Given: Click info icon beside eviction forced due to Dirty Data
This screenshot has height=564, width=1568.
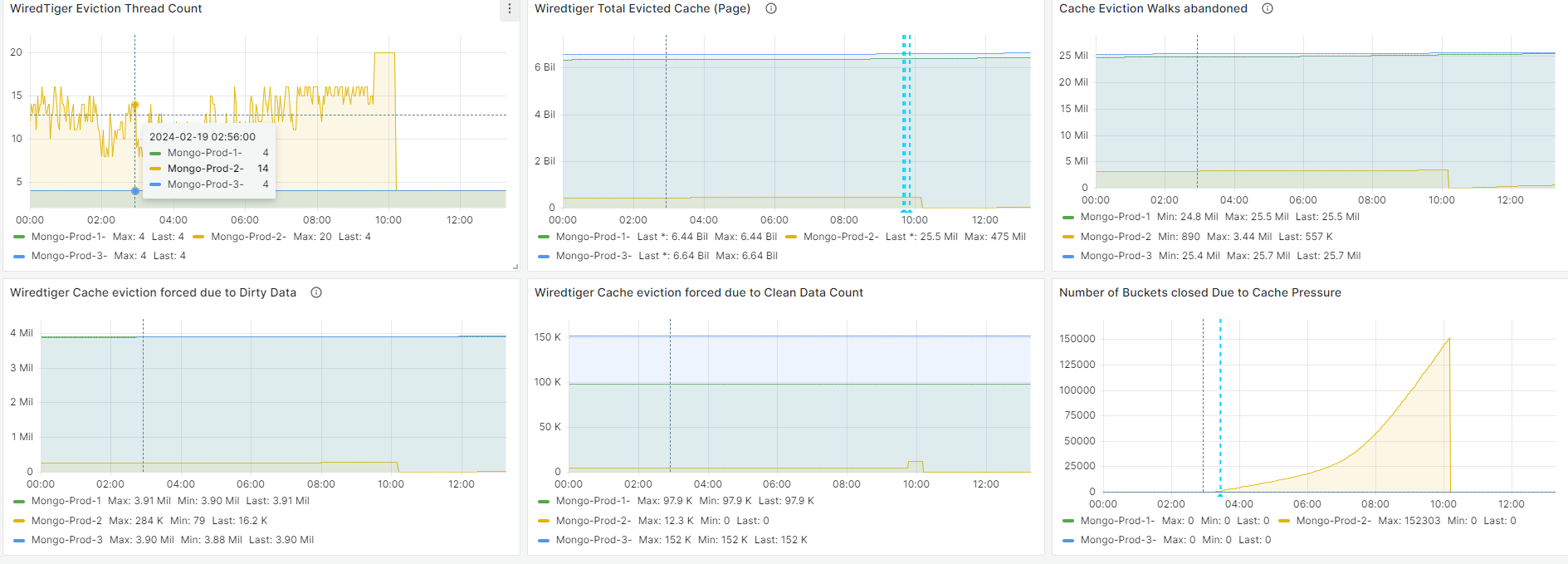Looking at the screenshot, I should (316, 293).
